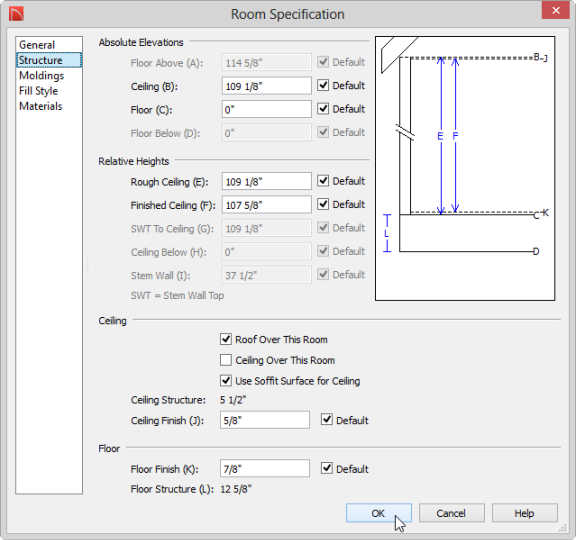Click the Ceiling (B) elevation field
Image resolution: width=576 pixels, height=540 pixels.
[x=267, y=86]
